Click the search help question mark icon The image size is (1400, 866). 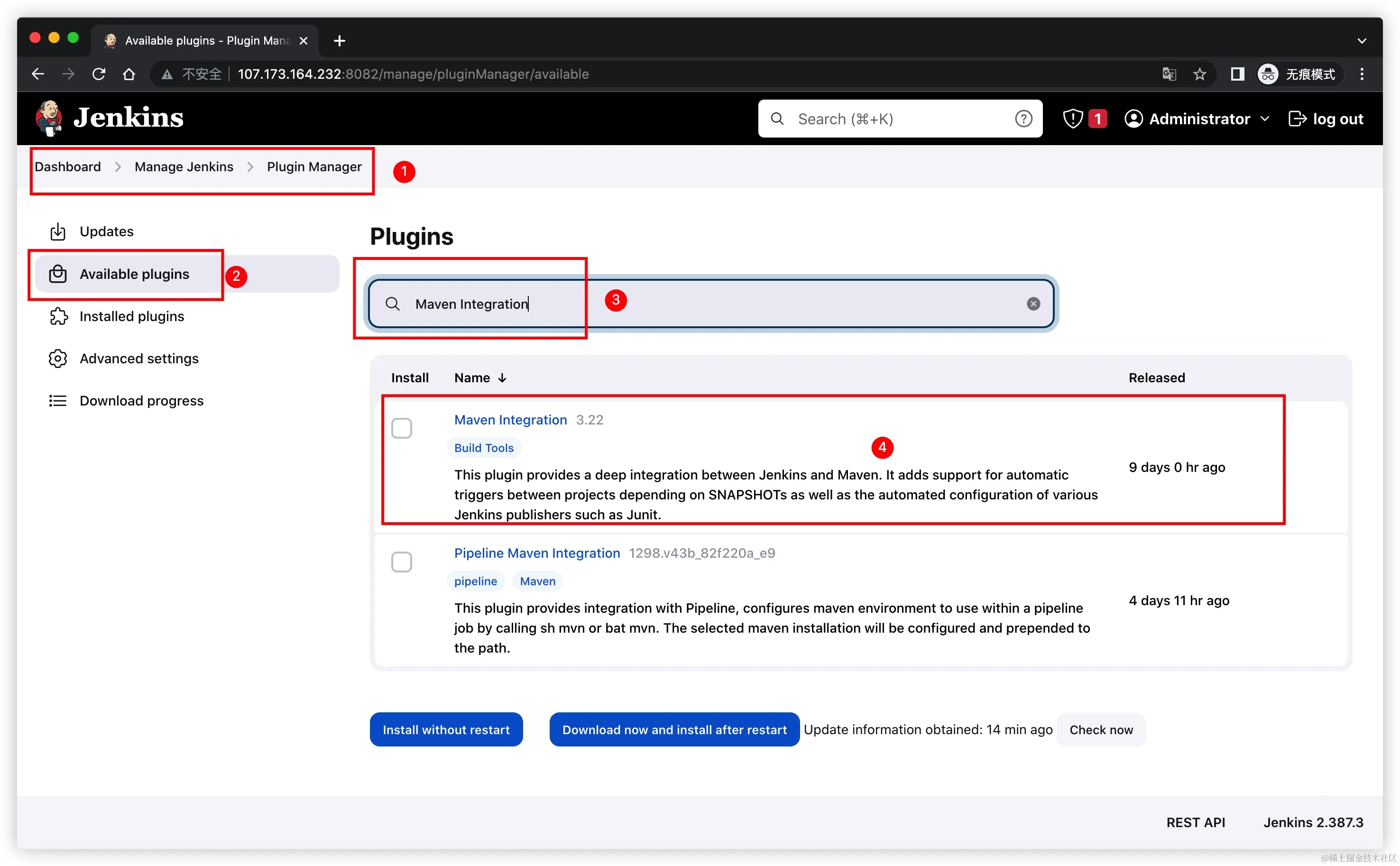click(x=1023, y=119)
